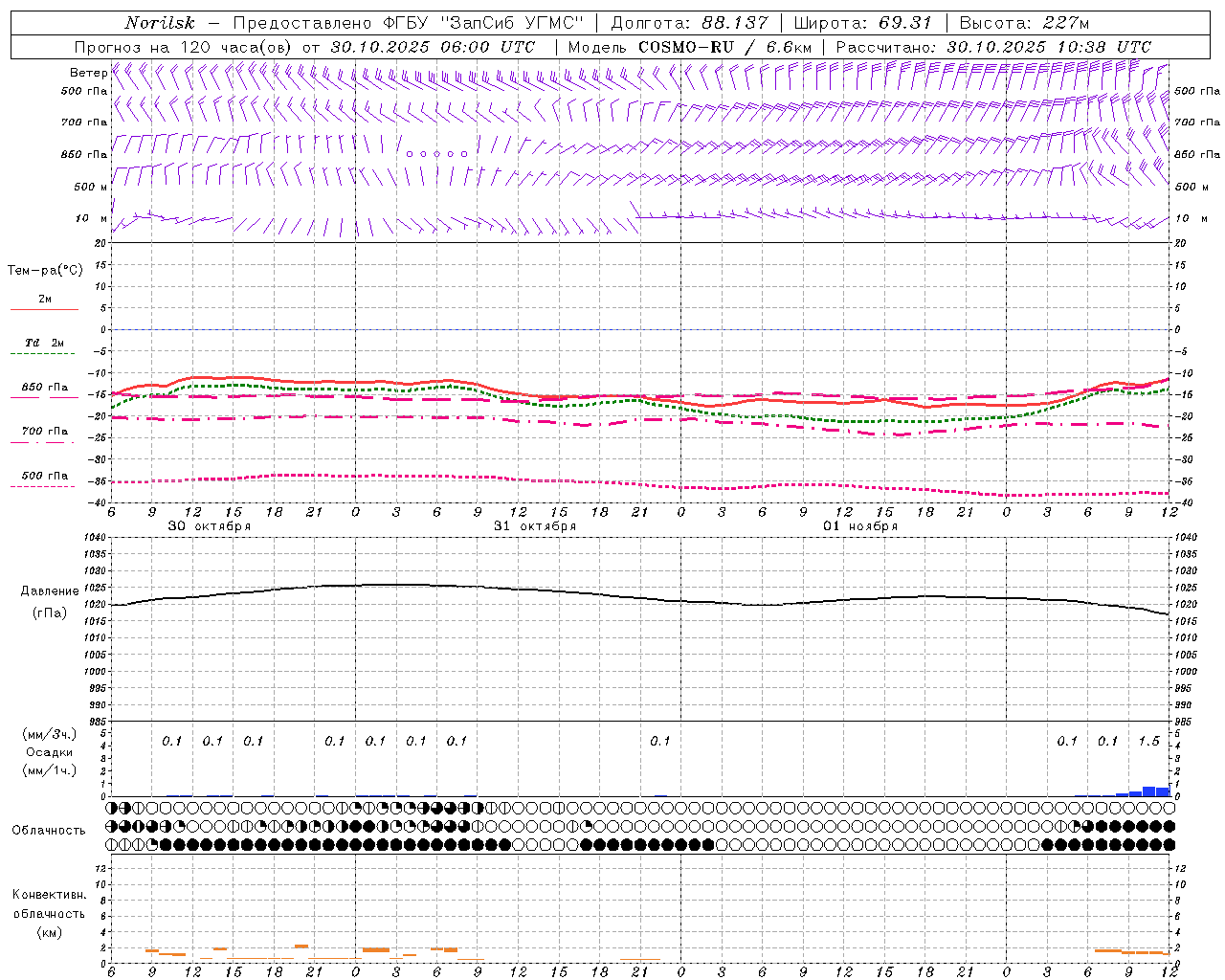Click the "Norilsk" station name in the header
1225x980 pixels.
tap(160, 23)
